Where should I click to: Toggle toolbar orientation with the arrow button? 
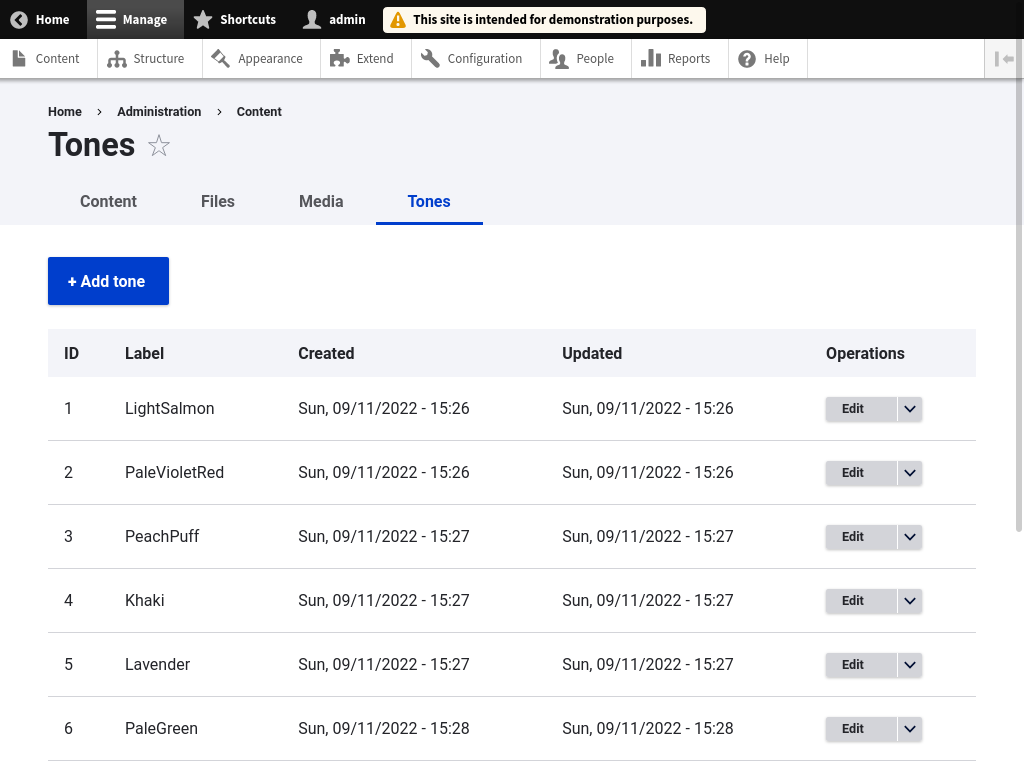pos(1004,59)
